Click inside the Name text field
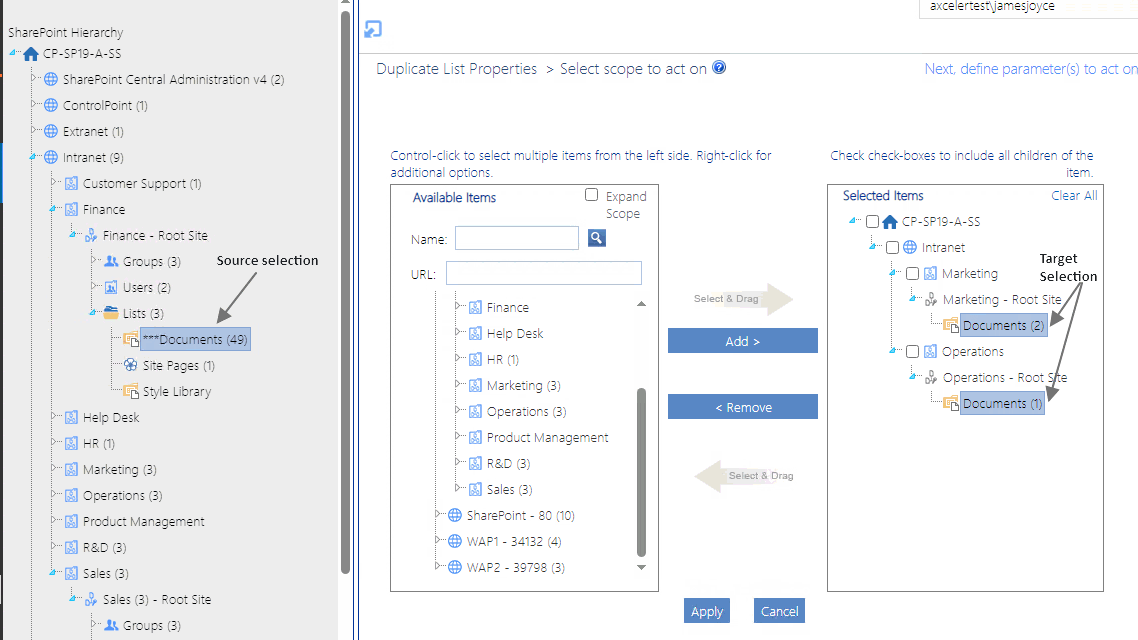This screenshot has height=640, width=1138. pos(517,237)
